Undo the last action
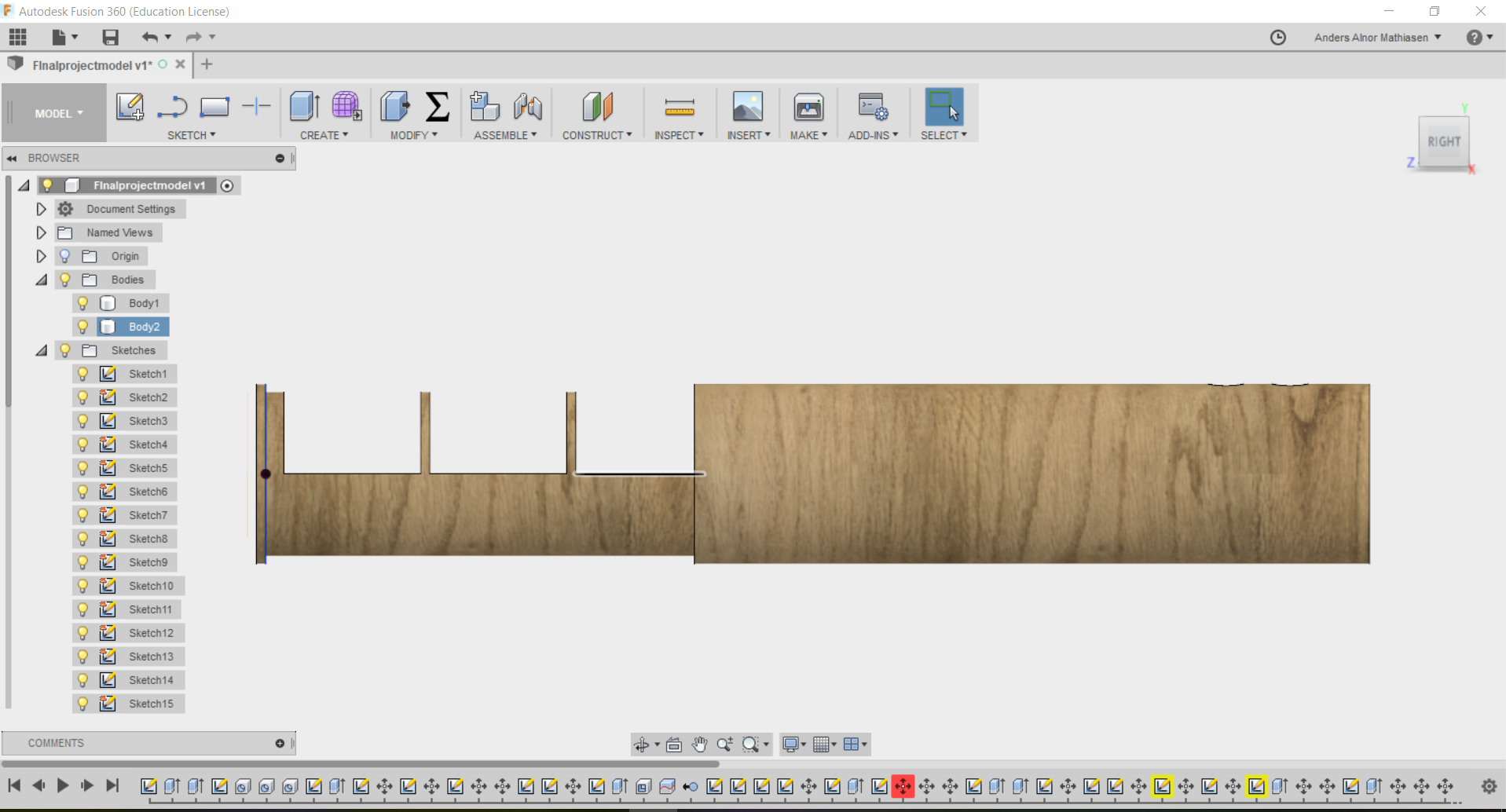Viewport: 1506px width, 812px height. pyautogui.click(x=150, y=37)
